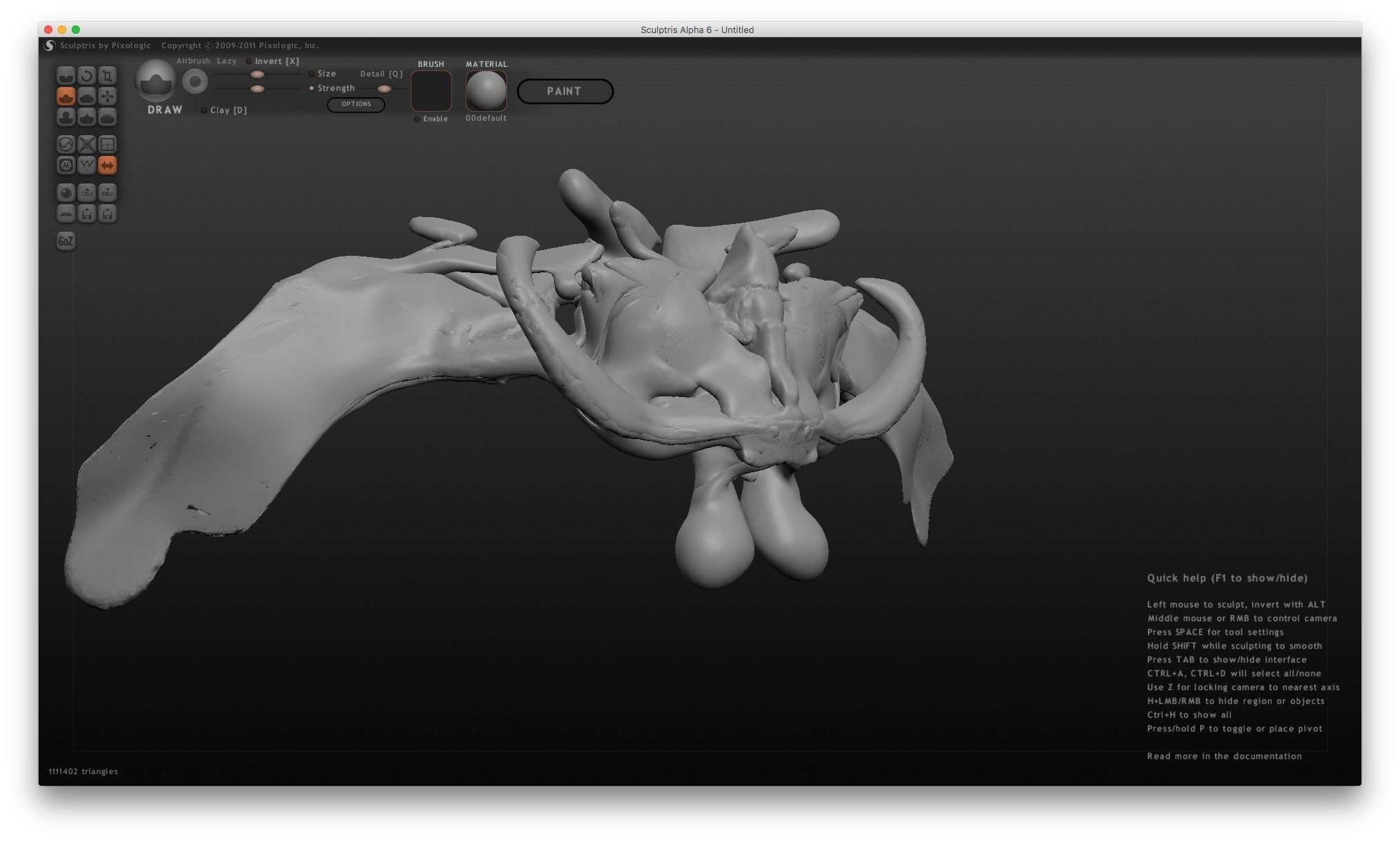Open the brush OPTIONS button

tap(356, 104)
